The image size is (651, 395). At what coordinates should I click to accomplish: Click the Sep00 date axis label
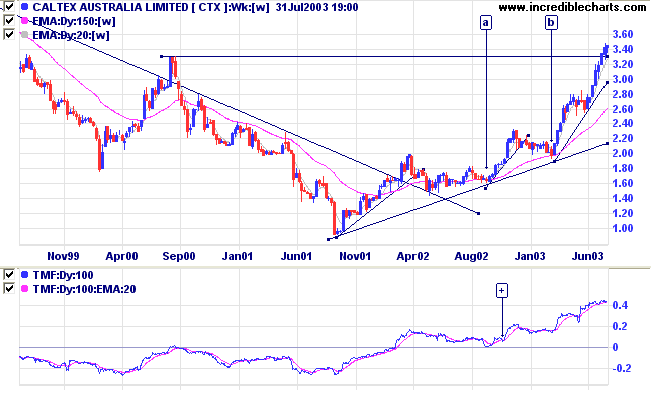pyautogui.click(x=179, y=256)
